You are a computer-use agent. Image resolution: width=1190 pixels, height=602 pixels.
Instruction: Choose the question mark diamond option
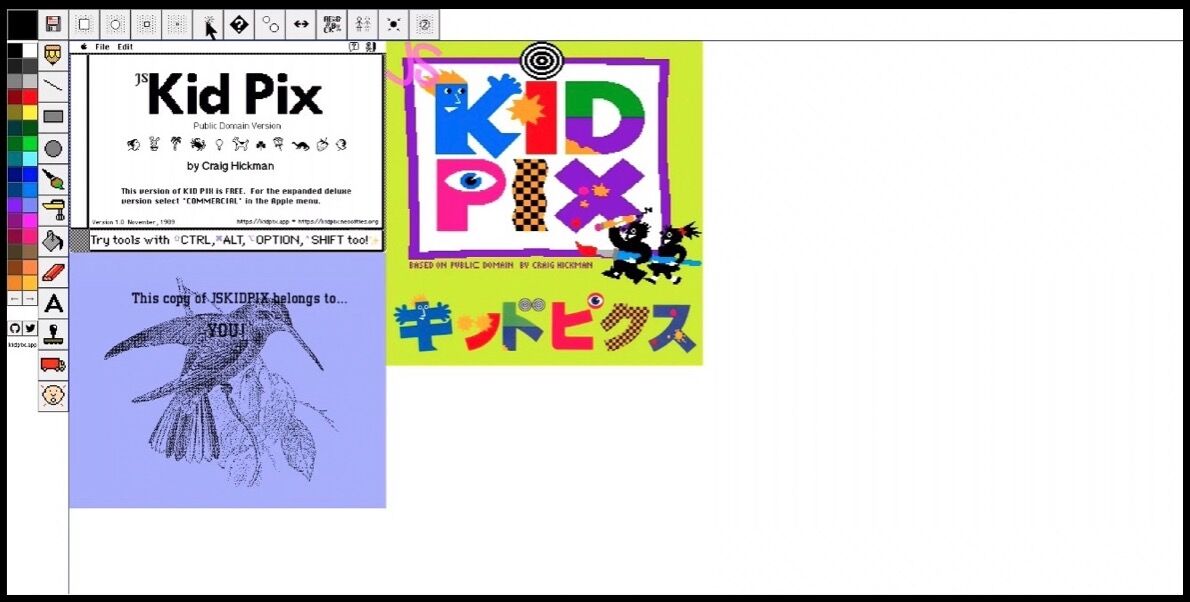pyautogui.click(x=239, y=24)
